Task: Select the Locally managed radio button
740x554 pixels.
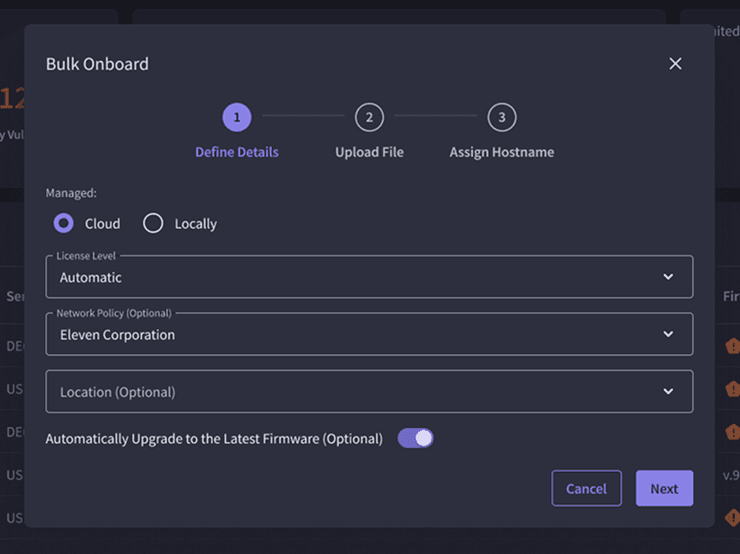Action: (x=153, y=223)
